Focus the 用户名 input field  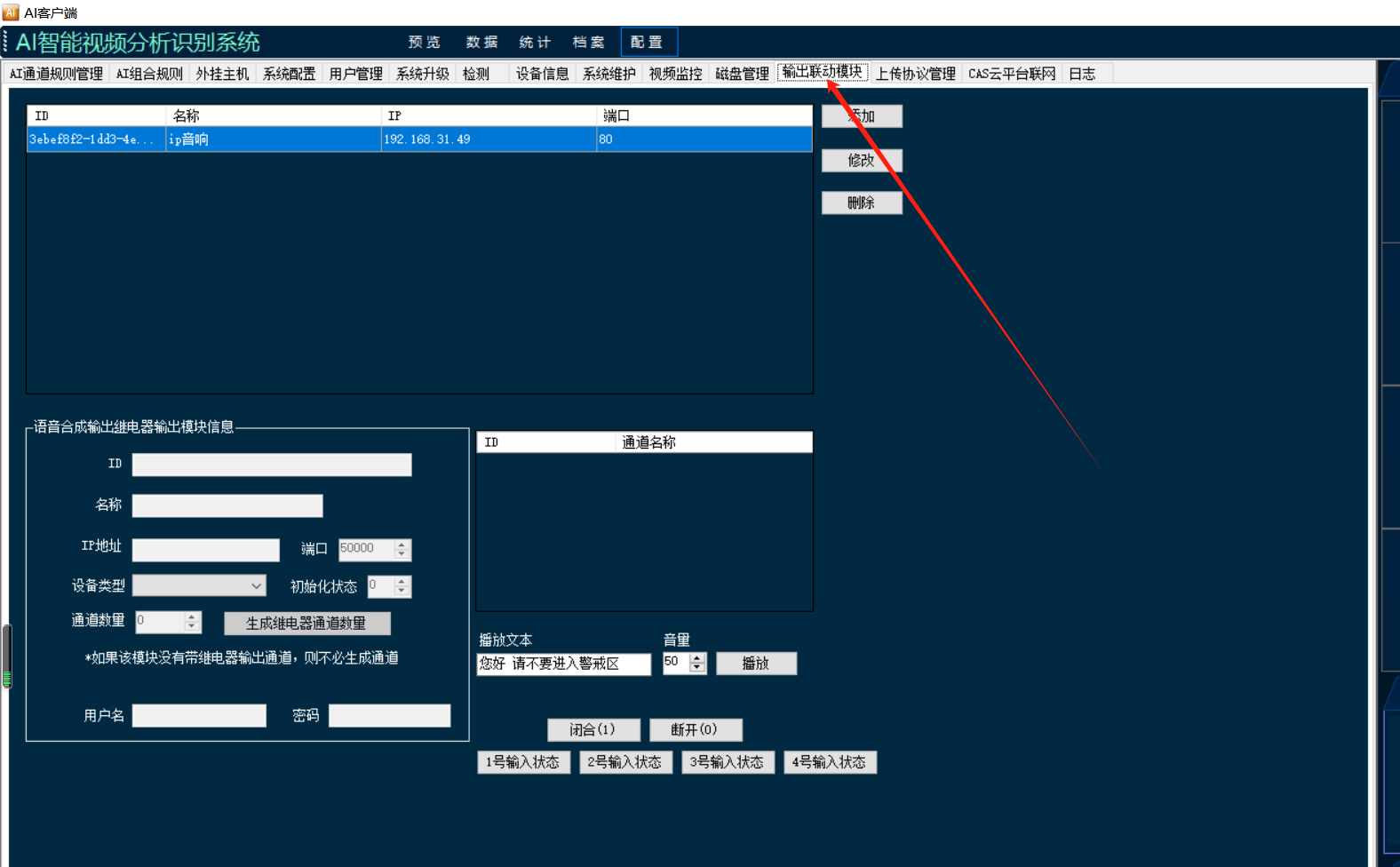(199, 715)
